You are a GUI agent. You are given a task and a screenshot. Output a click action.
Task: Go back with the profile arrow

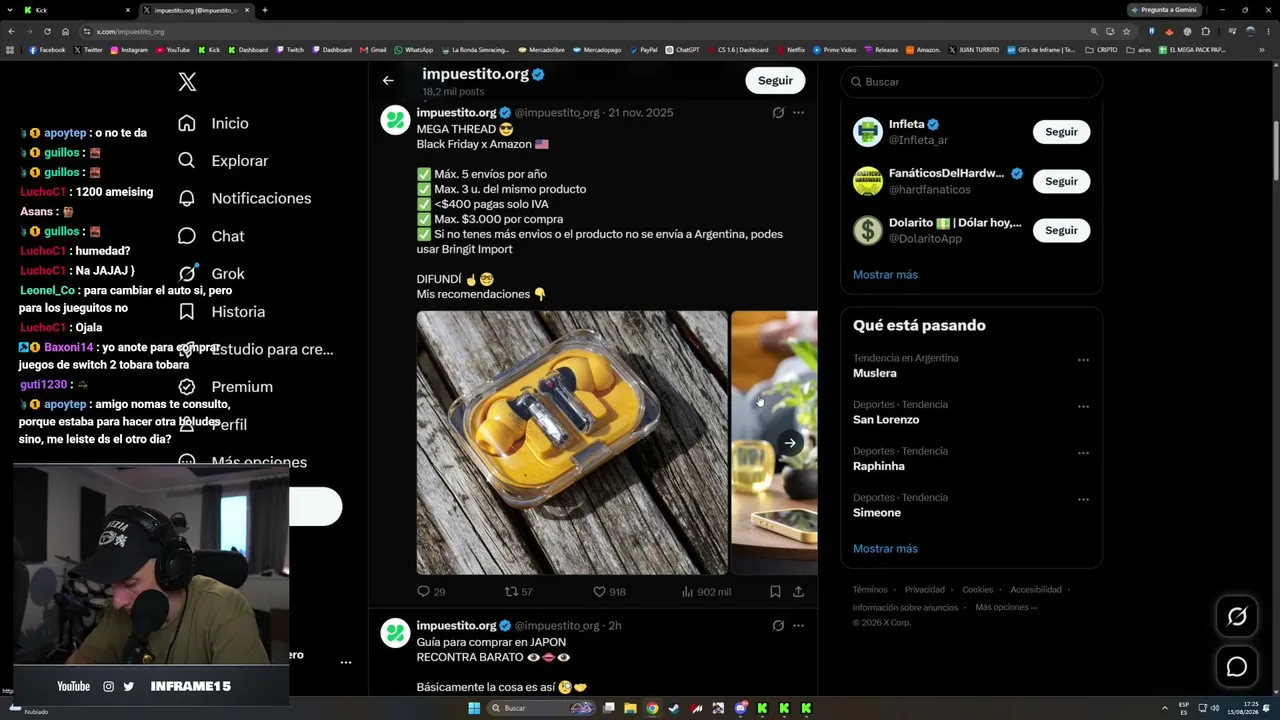[x=388, y=81]
